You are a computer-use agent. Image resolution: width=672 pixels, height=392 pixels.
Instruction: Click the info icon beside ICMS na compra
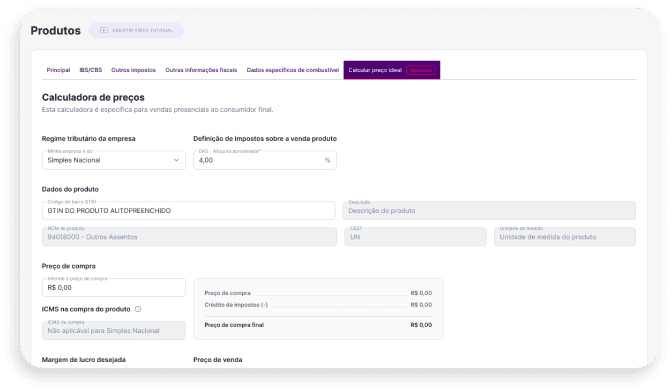pos(138,309)
